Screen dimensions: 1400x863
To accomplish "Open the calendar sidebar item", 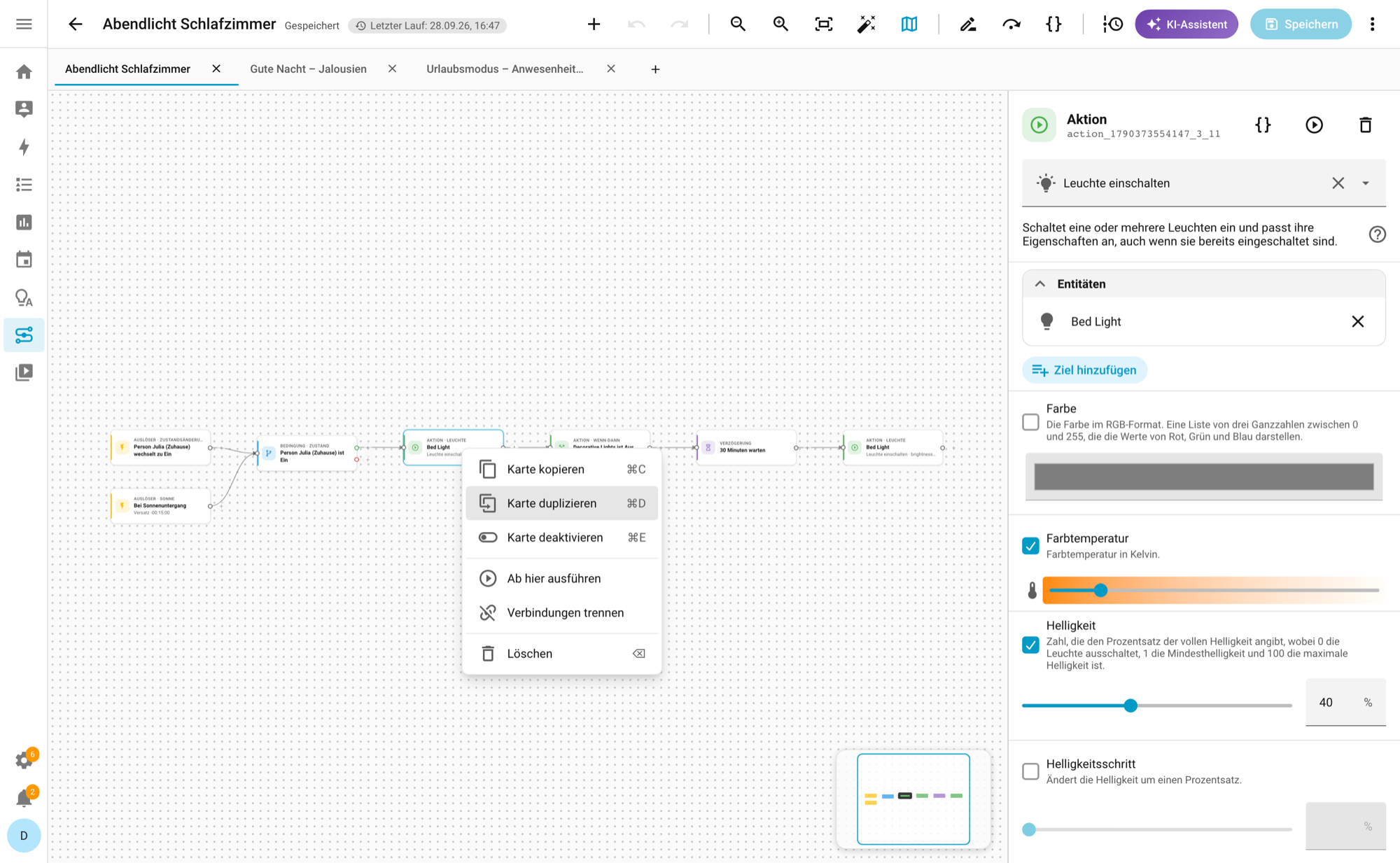I will 24,260.
